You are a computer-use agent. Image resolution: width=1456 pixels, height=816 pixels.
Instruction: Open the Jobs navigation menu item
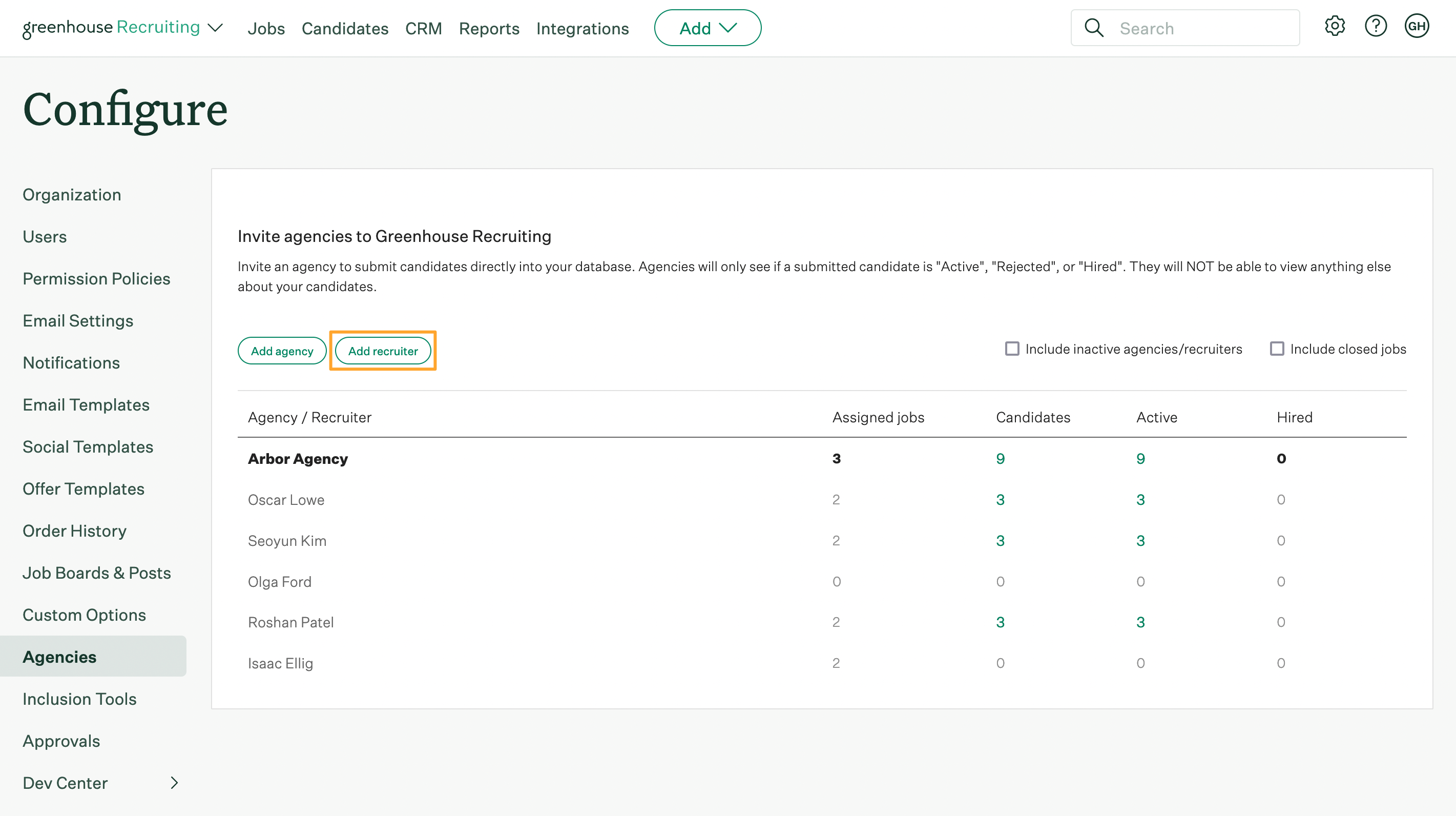pos(265,28)
